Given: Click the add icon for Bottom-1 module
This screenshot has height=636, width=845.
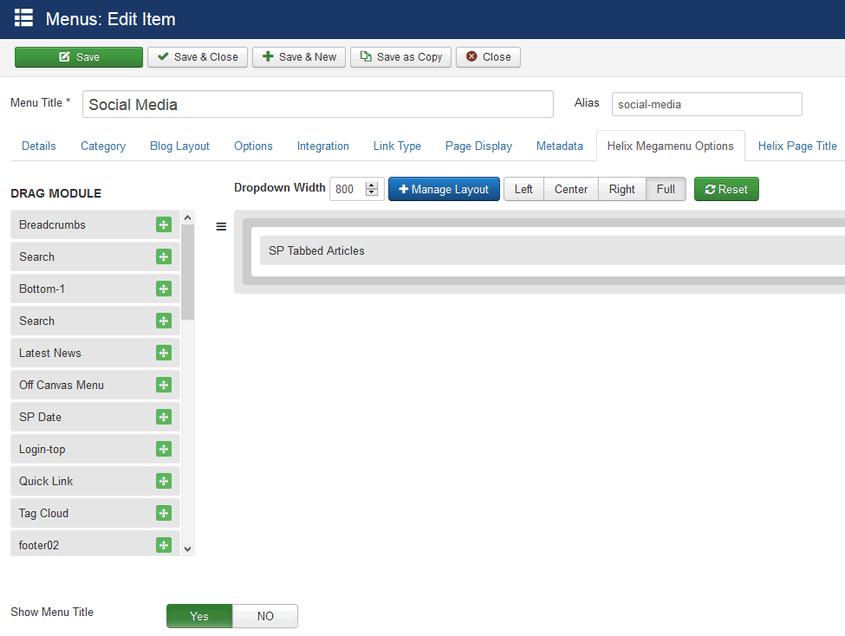Looking at the screenshot, I should 164,289.
